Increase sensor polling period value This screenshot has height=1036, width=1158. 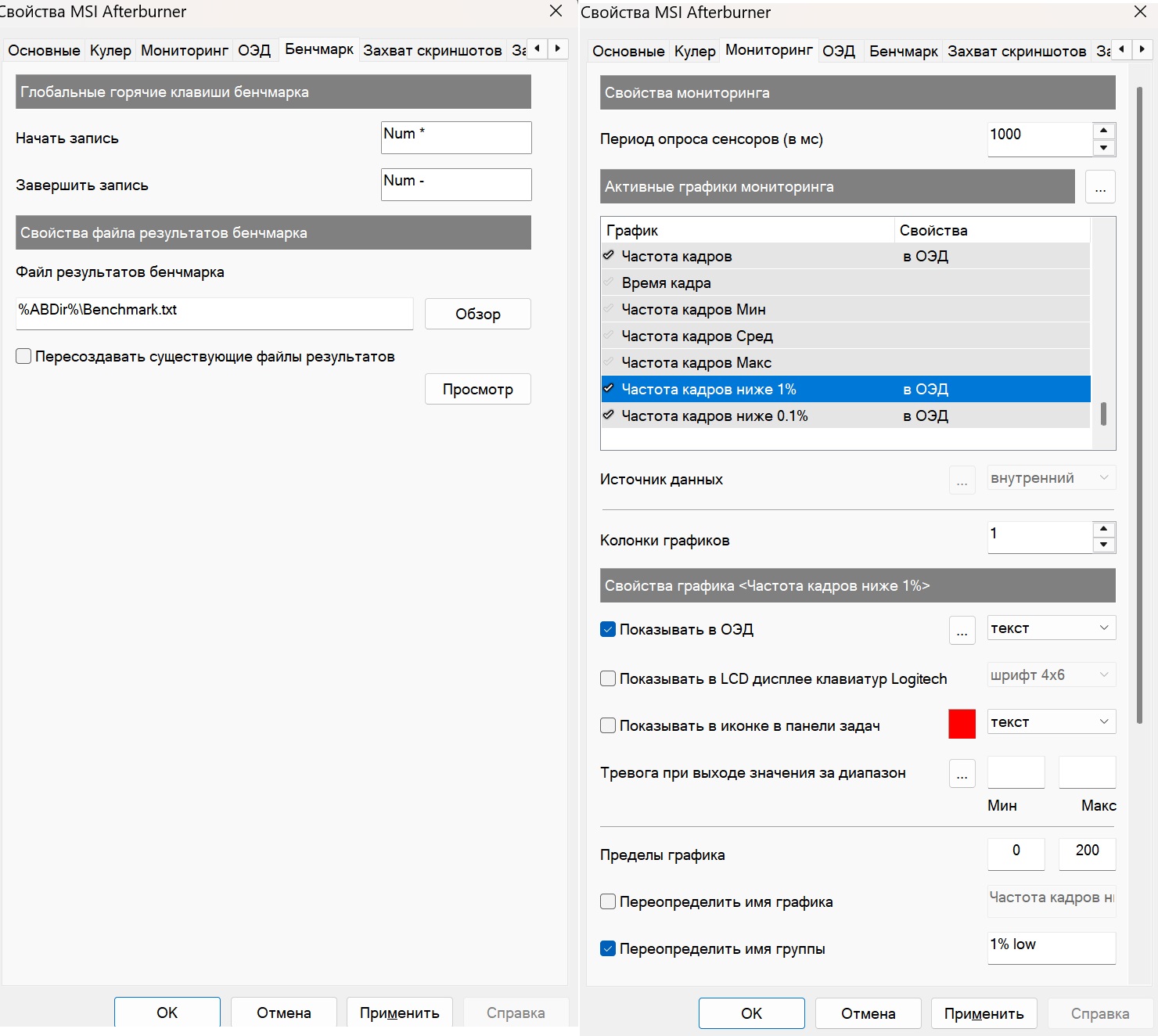1103,131
